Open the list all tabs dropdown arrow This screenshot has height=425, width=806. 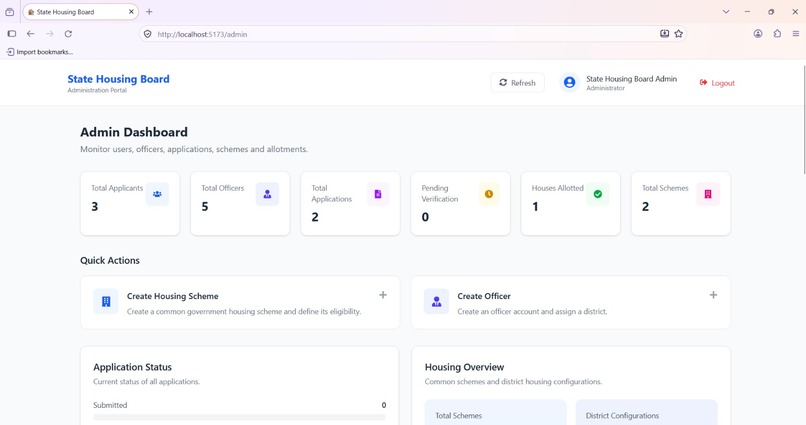tap(726, 12)
